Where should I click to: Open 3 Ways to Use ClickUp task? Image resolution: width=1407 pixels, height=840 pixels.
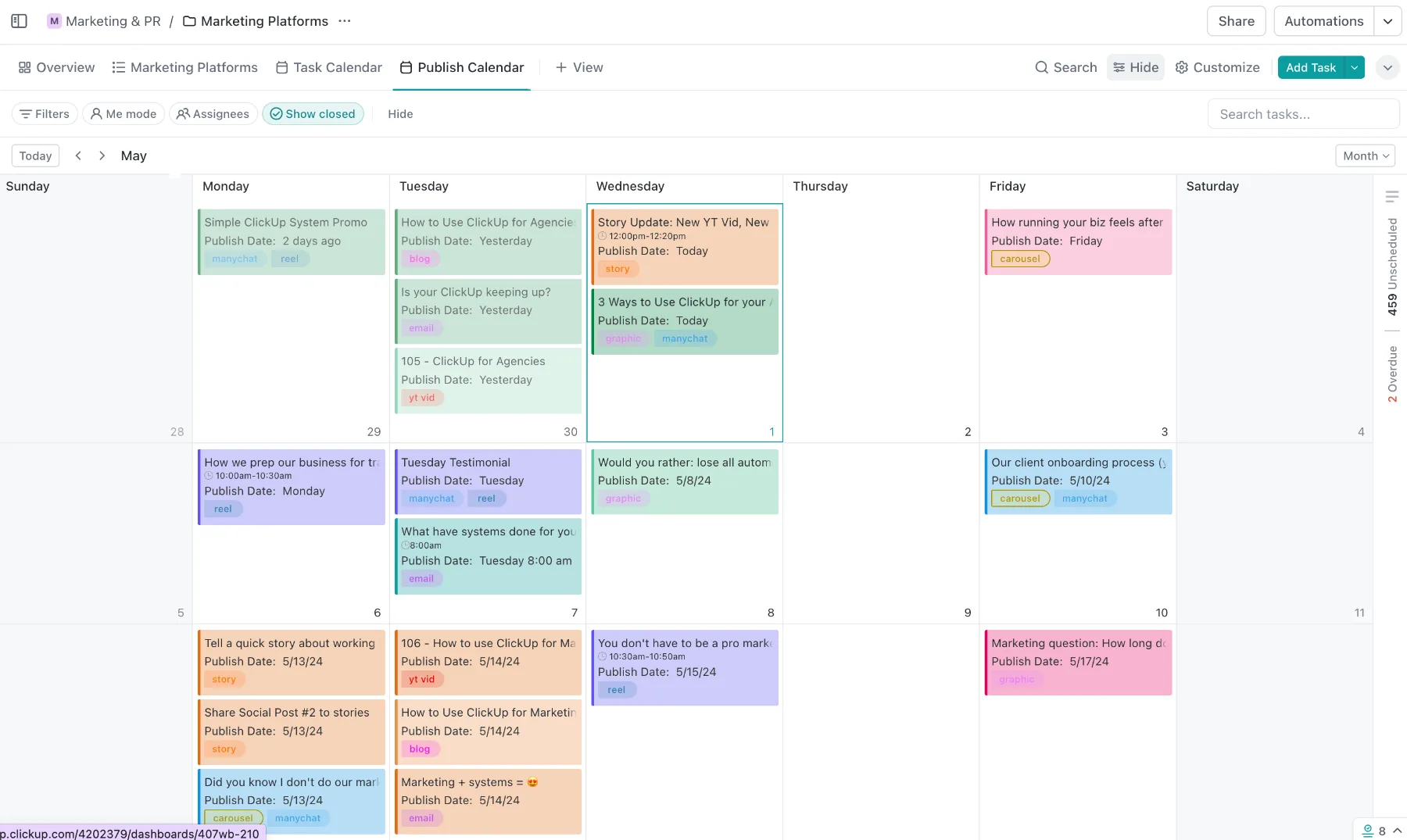click(x=685, y=321)
